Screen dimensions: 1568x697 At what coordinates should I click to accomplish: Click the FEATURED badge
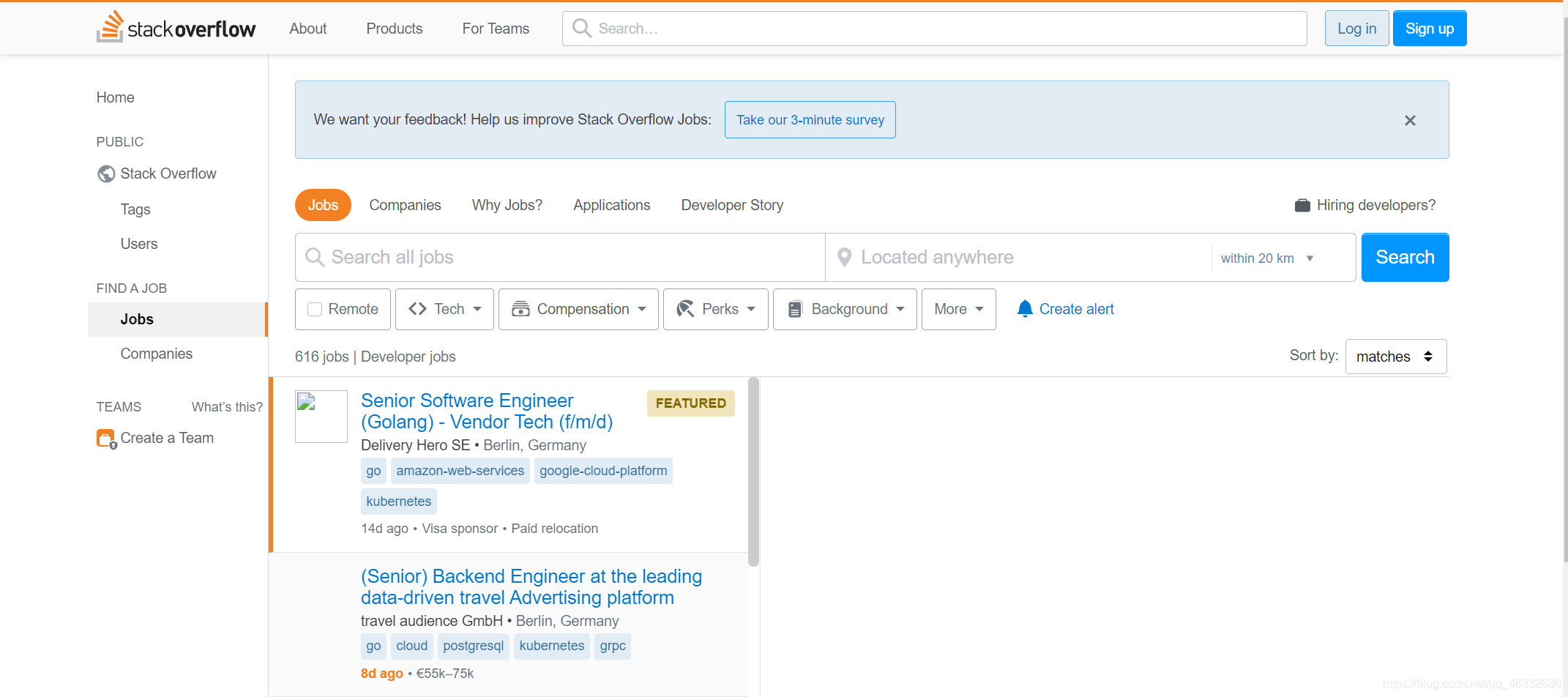691,403
